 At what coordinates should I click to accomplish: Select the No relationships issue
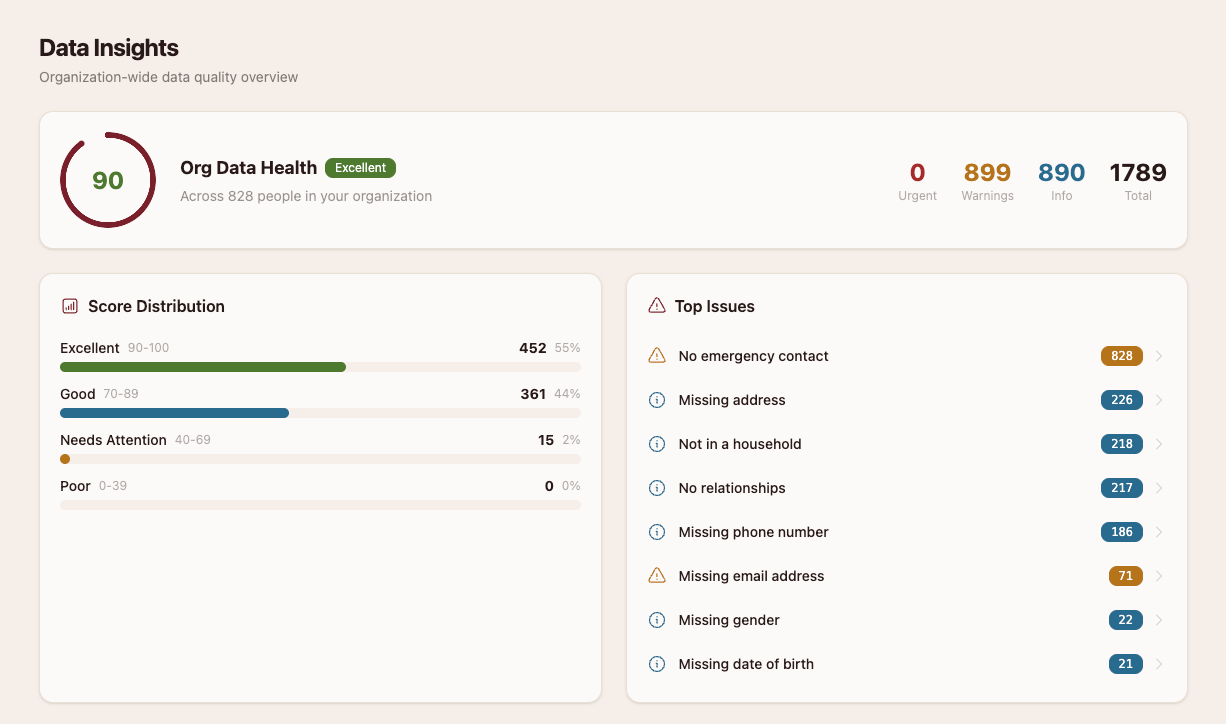click(x=907, y=488)
